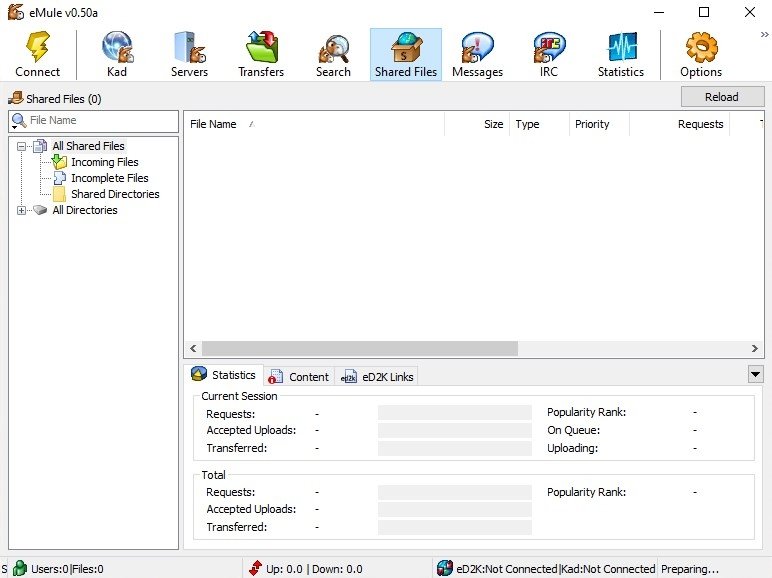Switch to the Statistics details tab
772x578 pixels.
[224, 375]
